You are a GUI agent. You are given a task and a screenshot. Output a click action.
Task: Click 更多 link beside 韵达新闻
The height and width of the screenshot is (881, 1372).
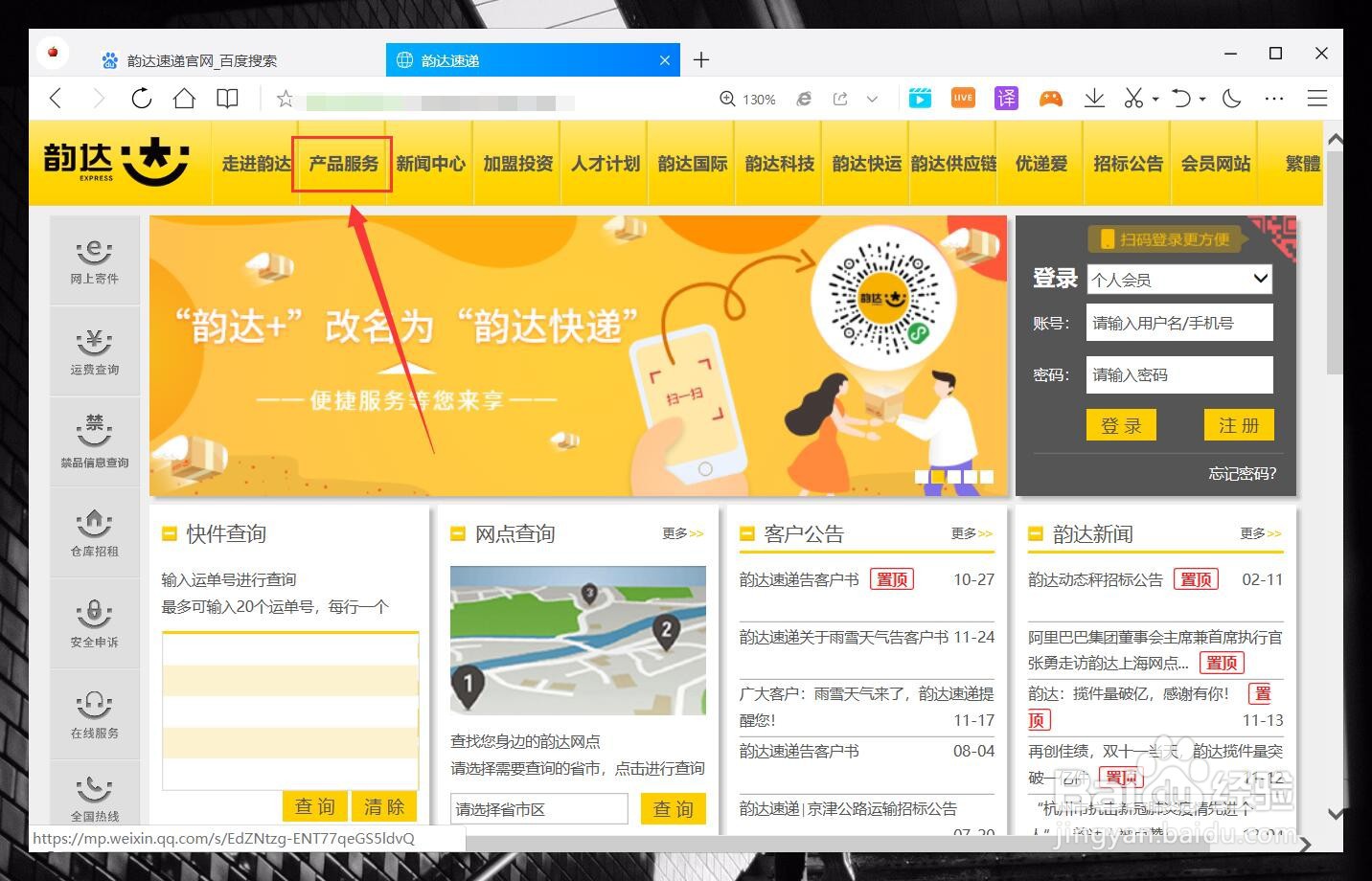(x=1261, y=533)
